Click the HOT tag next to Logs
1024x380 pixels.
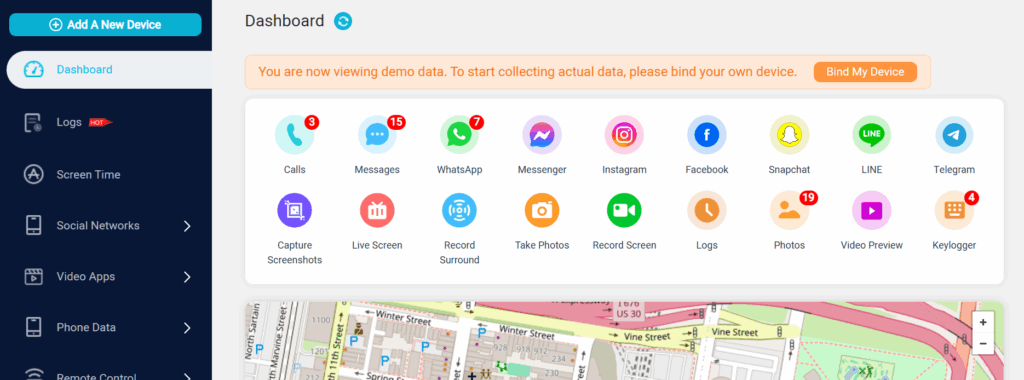(100, 122)
